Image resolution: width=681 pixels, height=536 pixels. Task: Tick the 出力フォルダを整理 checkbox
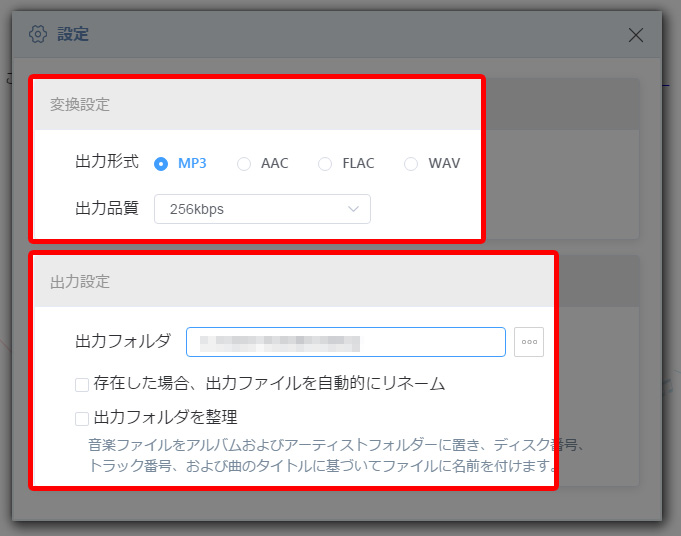82,417
